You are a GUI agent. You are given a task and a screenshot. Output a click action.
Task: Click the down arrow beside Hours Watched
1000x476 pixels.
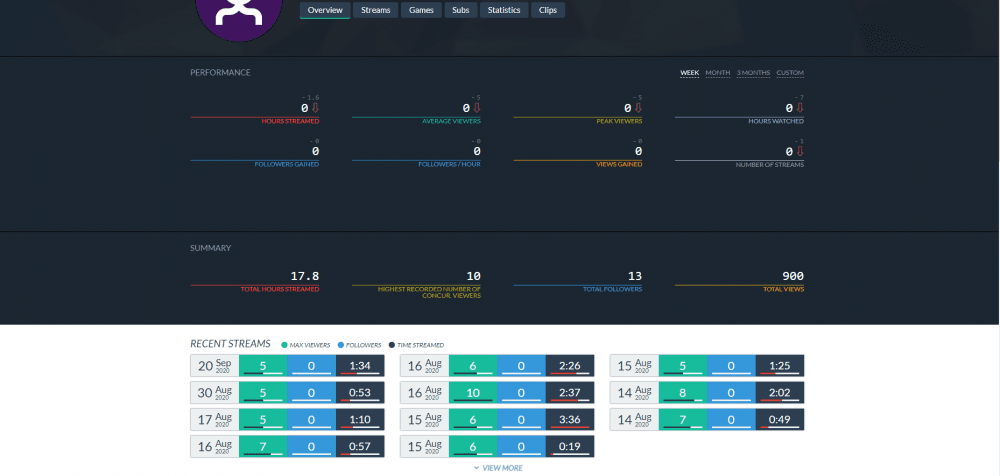pyautogui.click(x=800, y=108)
